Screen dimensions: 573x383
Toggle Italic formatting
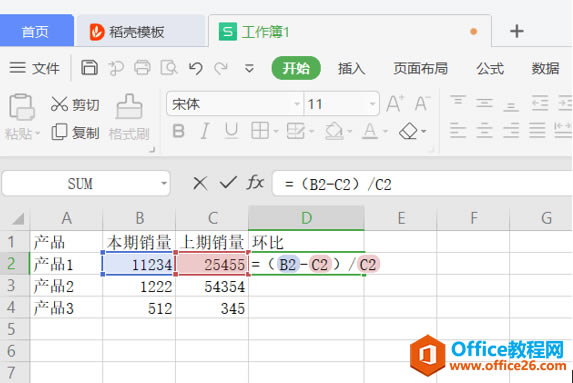point(205,131)
